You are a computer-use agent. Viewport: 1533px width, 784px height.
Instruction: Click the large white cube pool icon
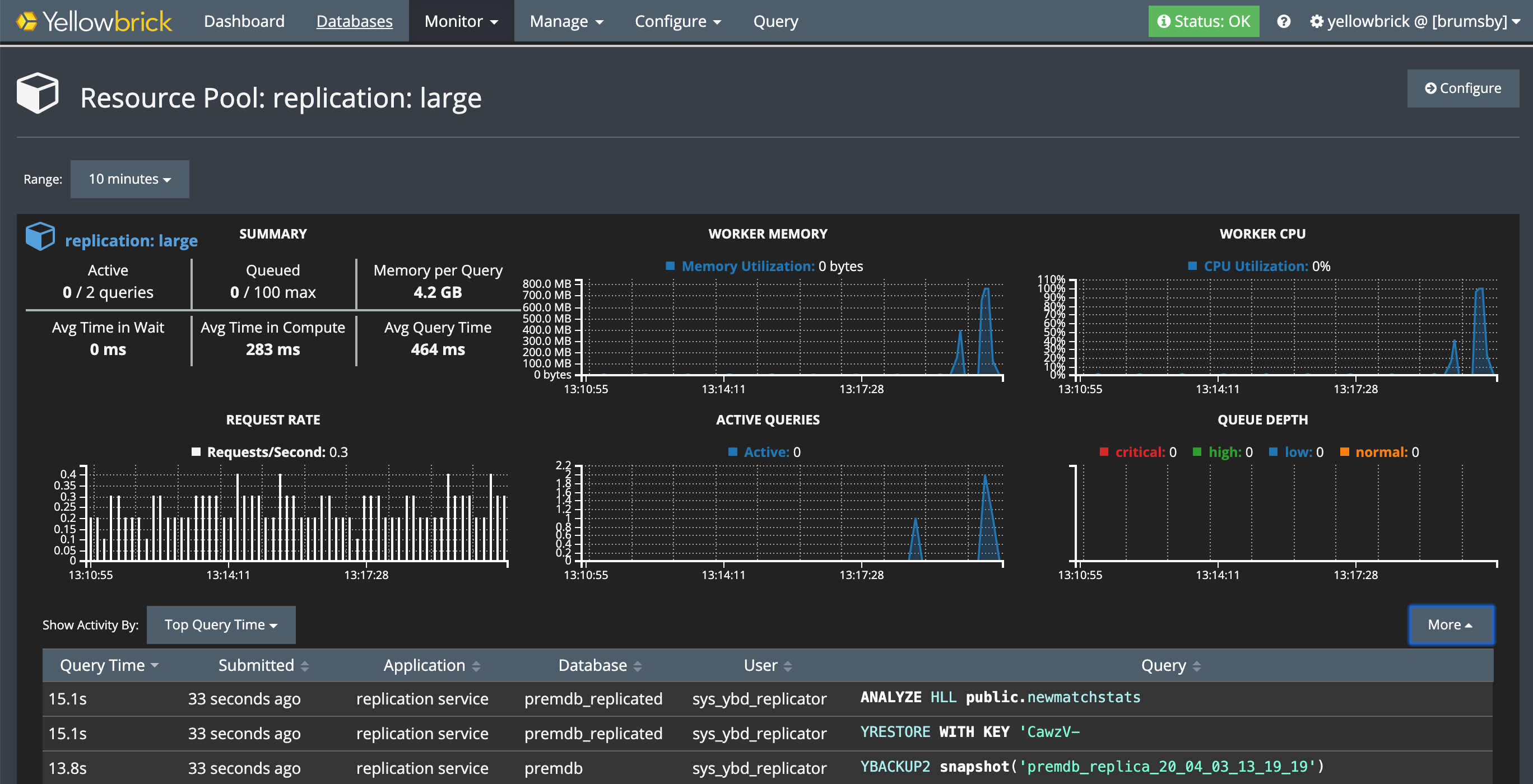click(38, 94)
